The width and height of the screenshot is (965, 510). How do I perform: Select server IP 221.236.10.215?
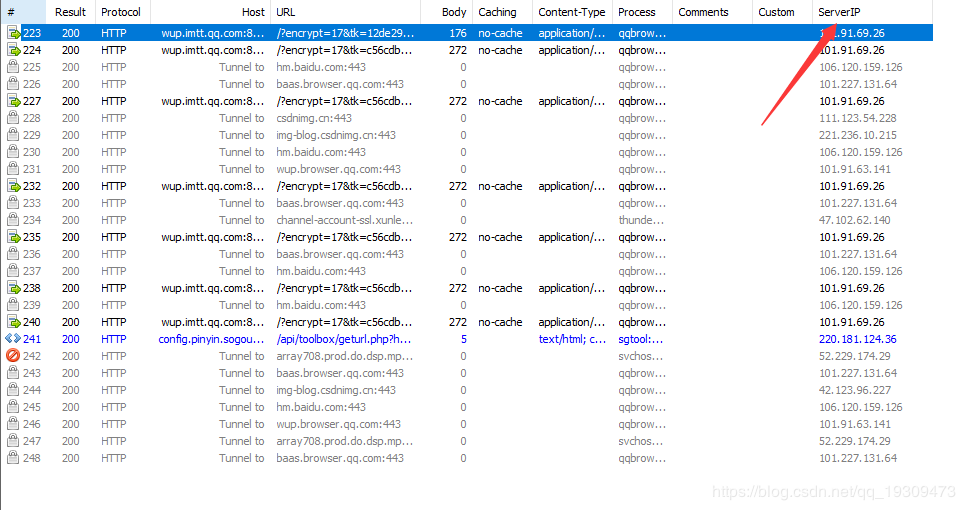click(x=857, y=135)
